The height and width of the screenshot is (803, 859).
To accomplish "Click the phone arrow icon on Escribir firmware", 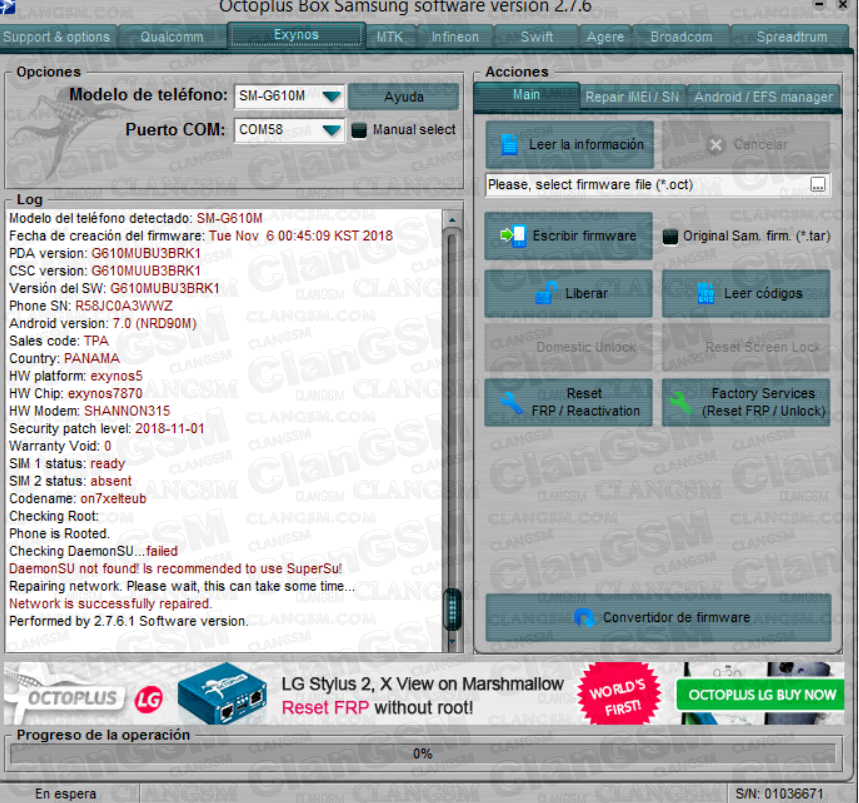I will (x=513, y=236).
